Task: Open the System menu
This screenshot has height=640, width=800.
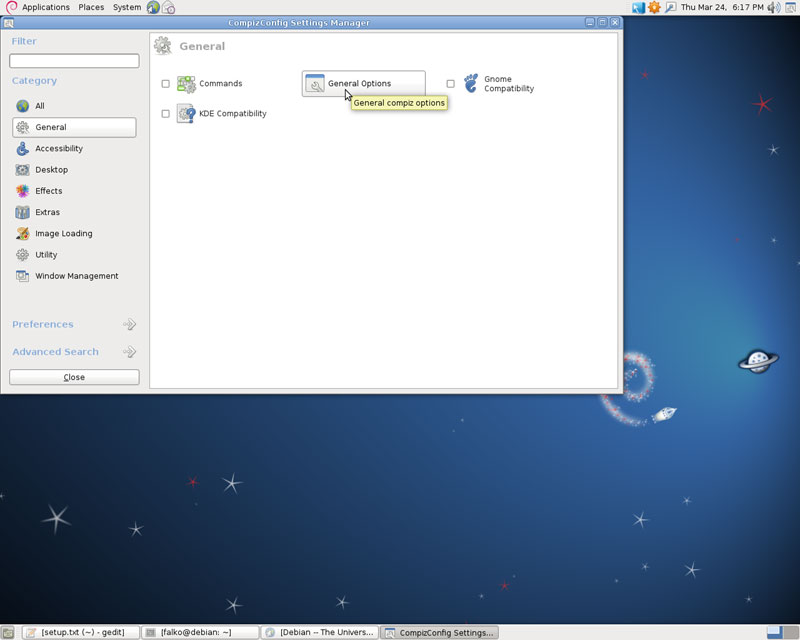Action: [x=127, y=7]
